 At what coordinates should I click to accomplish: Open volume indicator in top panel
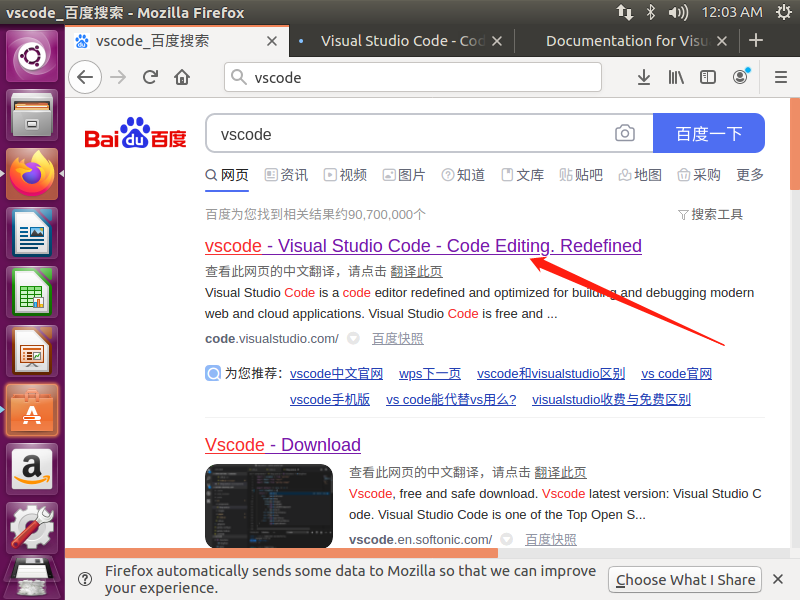coord(678,12)
